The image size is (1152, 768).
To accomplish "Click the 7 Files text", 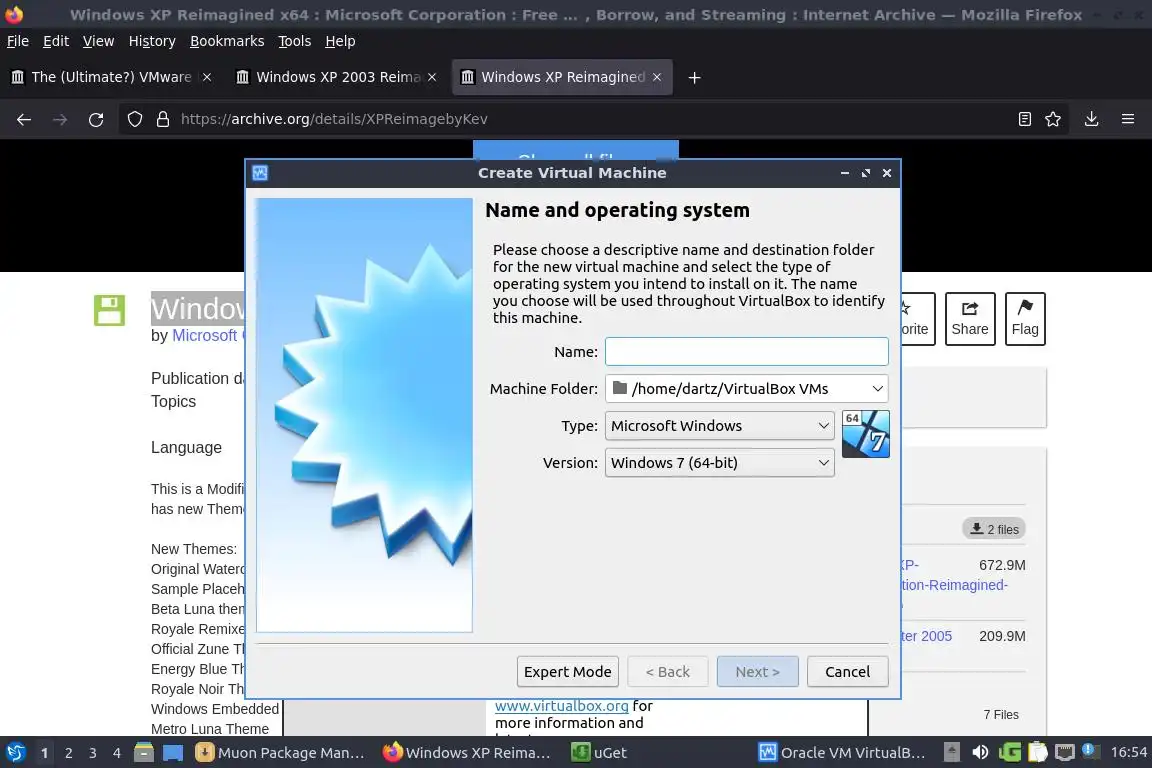I will point(1001,714).
